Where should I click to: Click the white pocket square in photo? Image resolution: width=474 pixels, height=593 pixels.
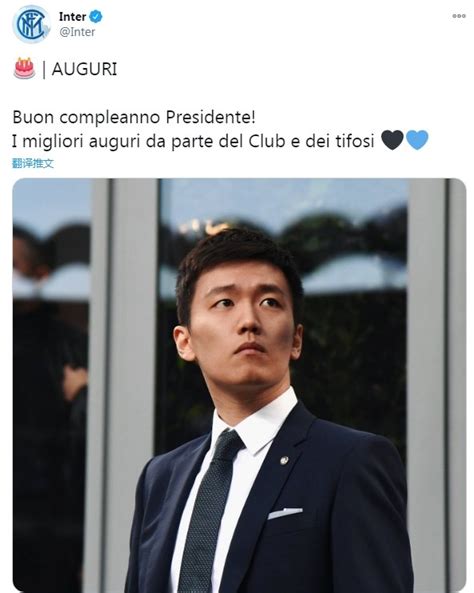(285, 513)
